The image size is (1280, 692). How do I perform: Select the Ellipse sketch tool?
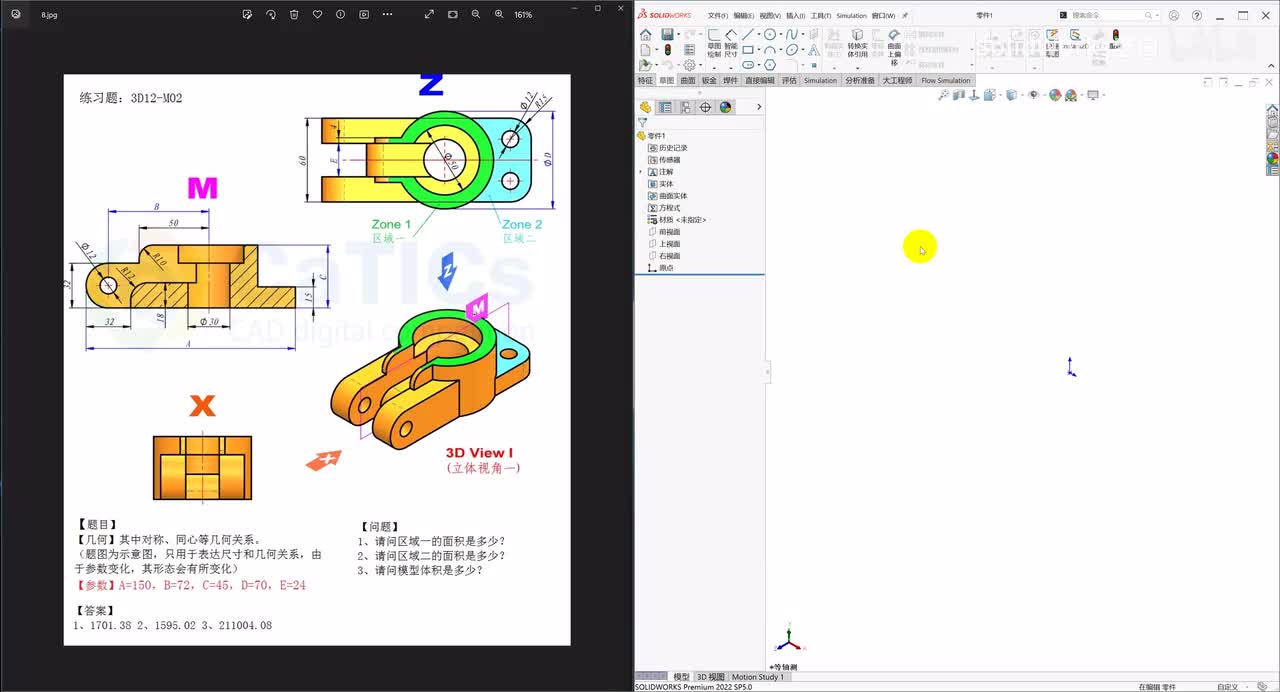792,49
